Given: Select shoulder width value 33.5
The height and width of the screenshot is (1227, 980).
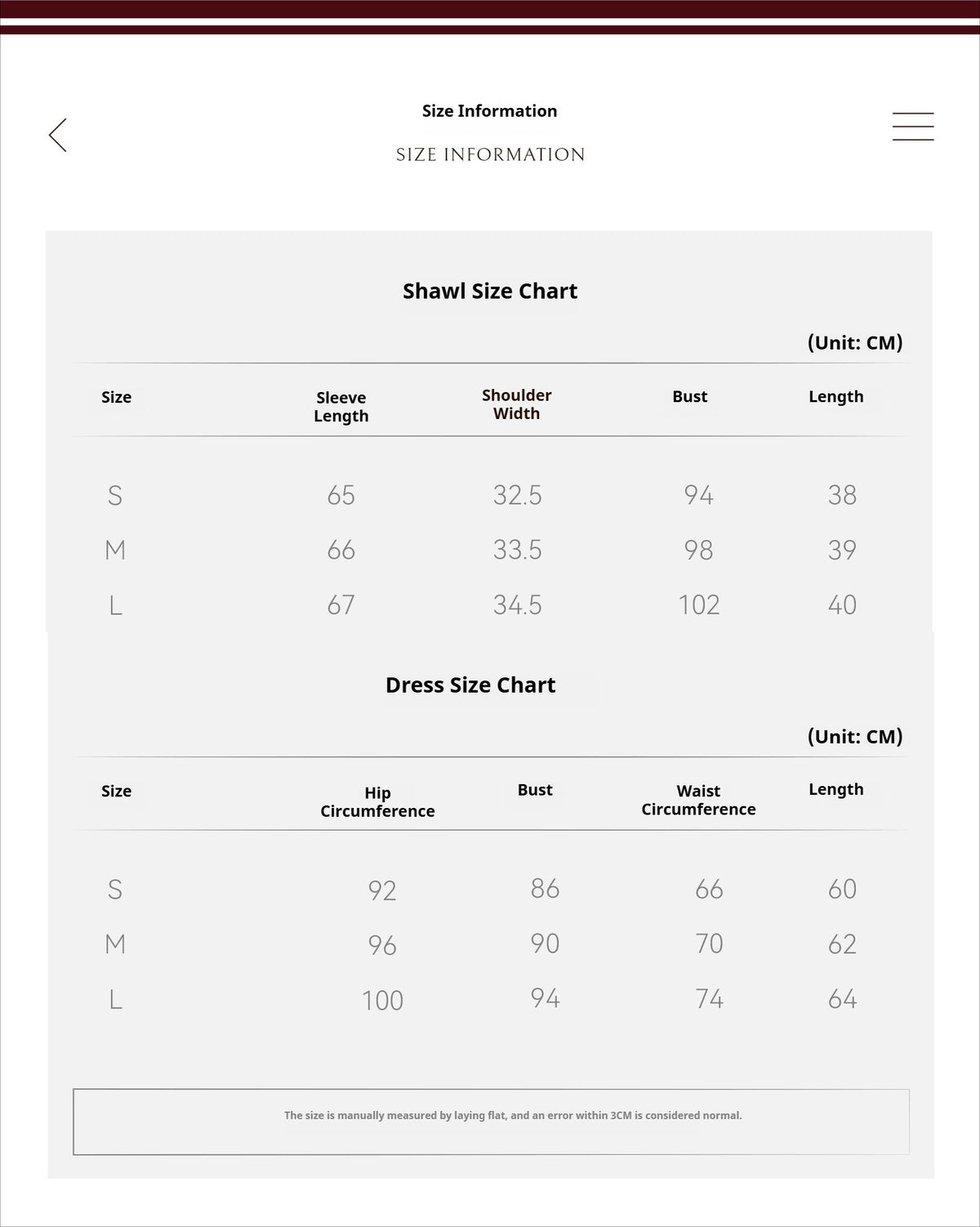Looking at the screenshot, I should click(x=518, y=550).
